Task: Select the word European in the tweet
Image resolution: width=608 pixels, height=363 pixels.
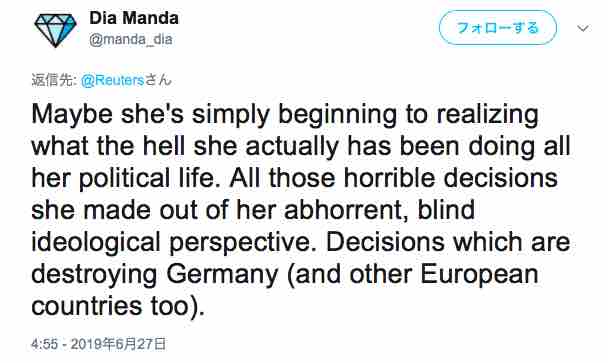Action: coord(479,275)
